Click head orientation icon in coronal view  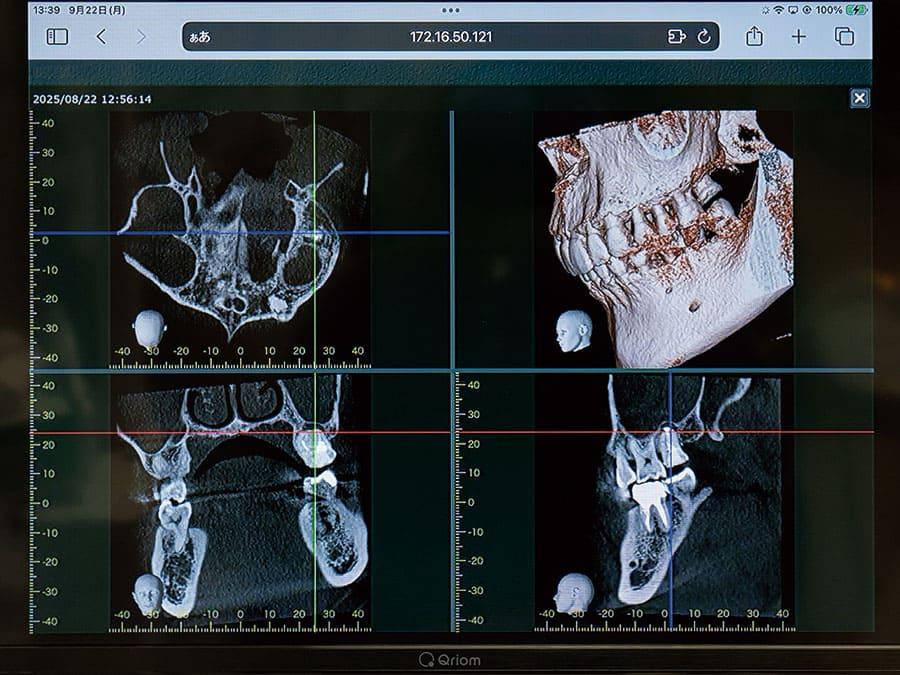(147, 593)
